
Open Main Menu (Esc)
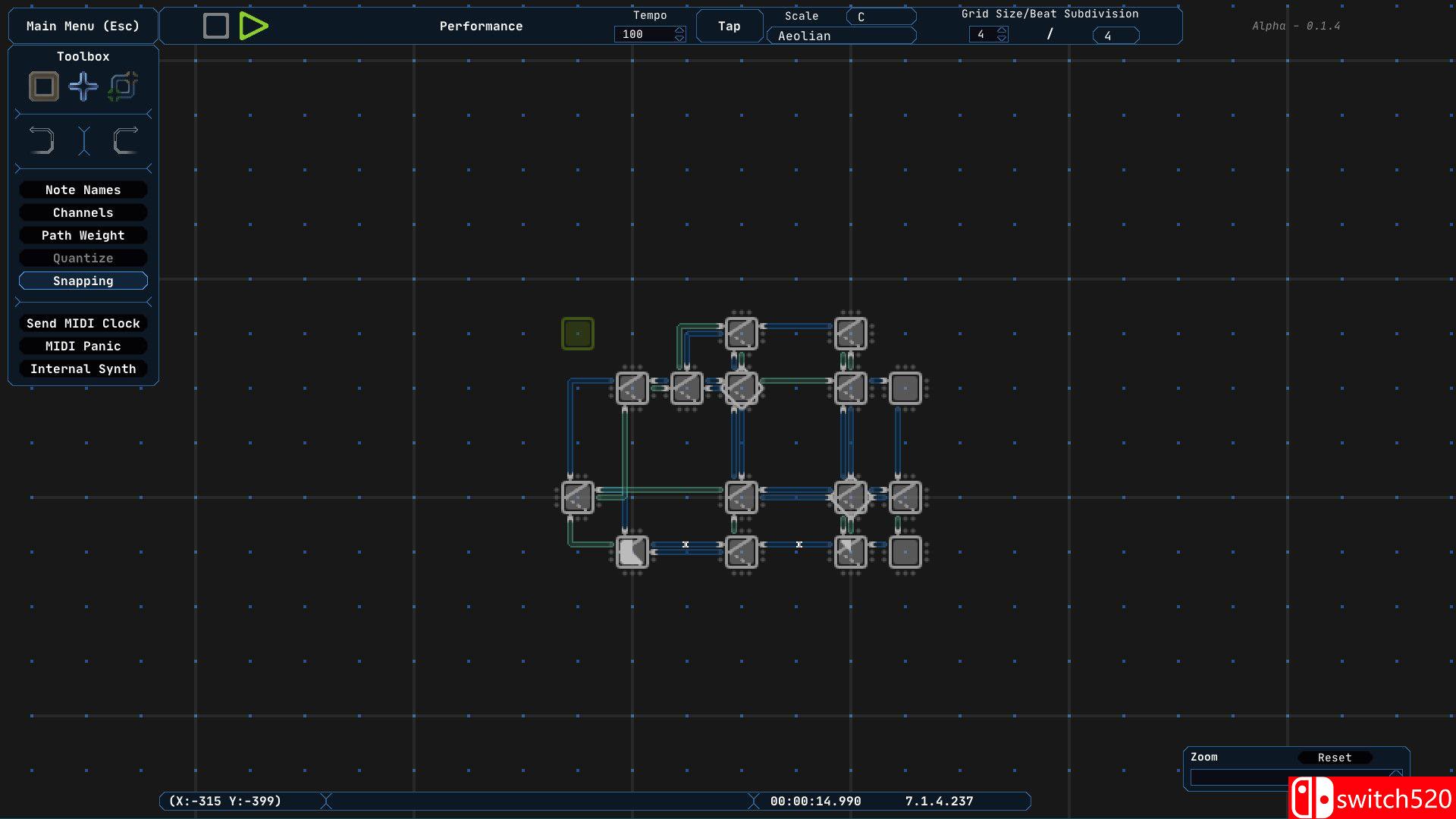coord(83,27)
